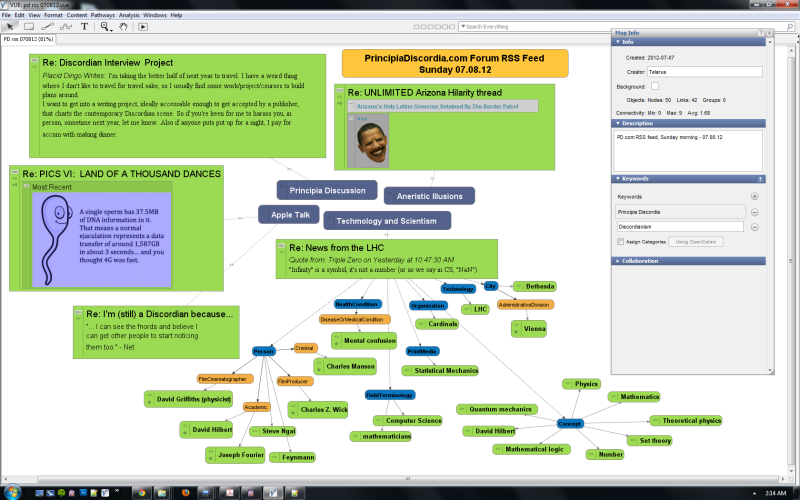Screen dimensions: 800x500
Task: Click the Discordianism keyword field
Action: pos(680,227)
